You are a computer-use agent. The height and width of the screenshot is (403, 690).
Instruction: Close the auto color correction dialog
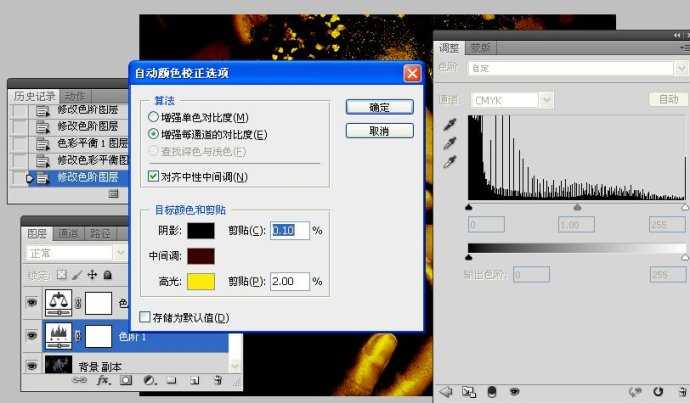[412, 73]
